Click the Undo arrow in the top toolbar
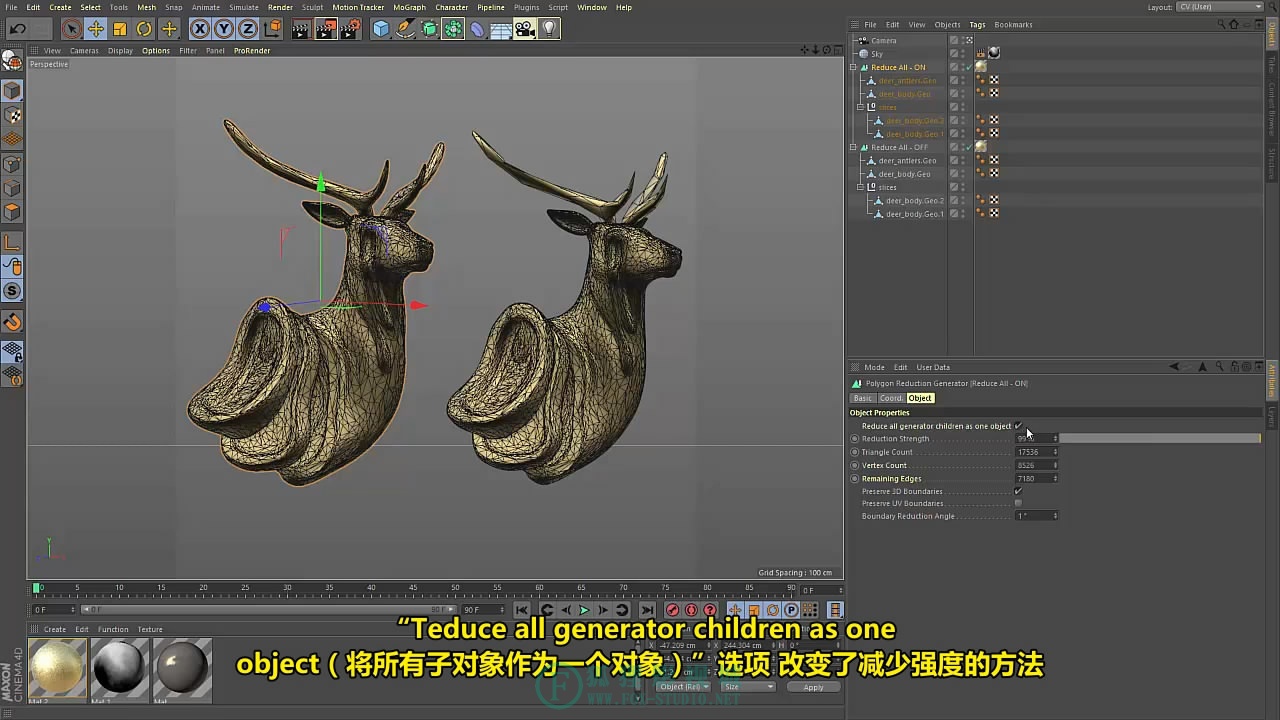Screen dimensions: 1280x720 [x=18, y=29]
